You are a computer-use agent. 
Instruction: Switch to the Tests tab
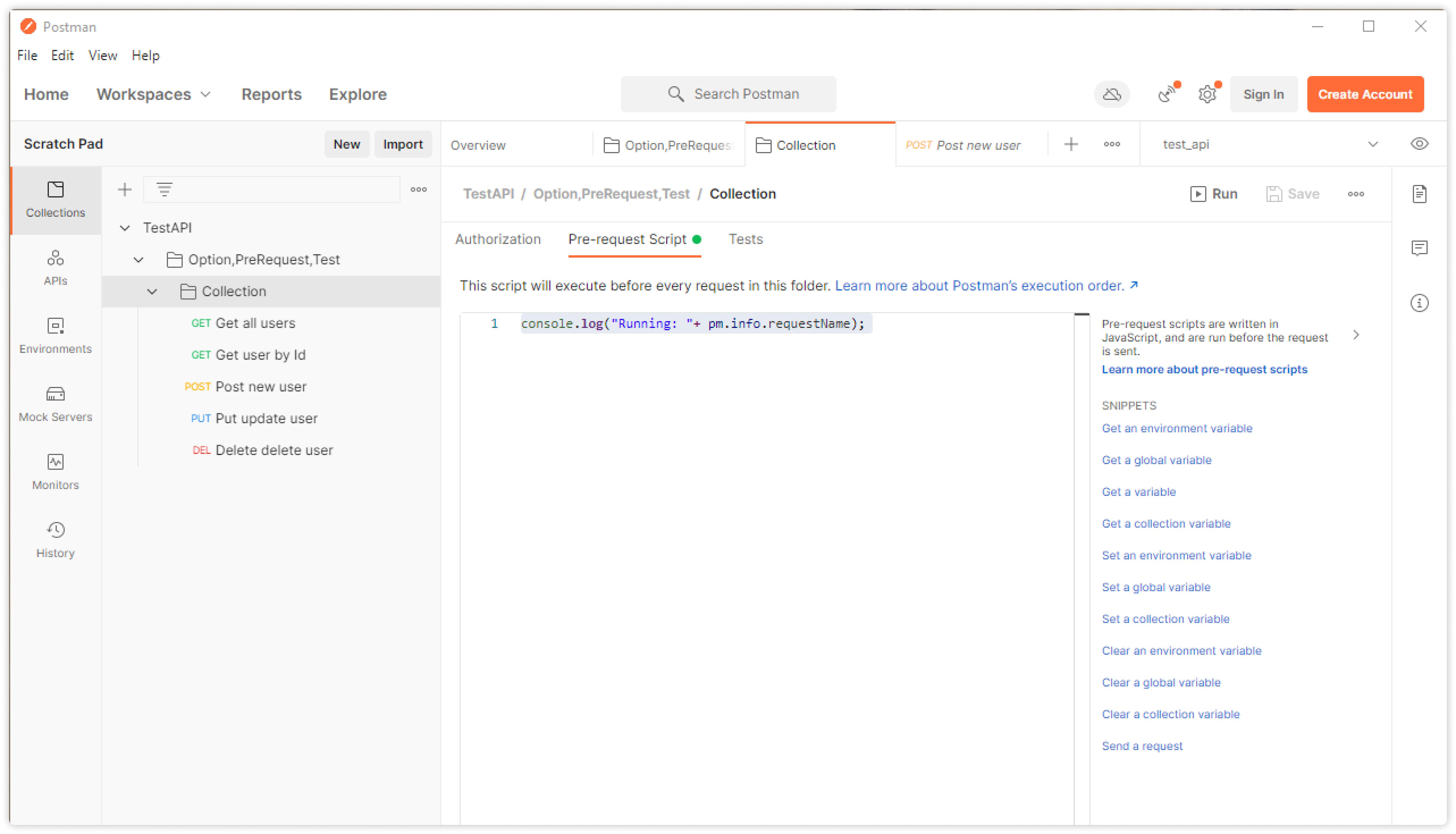745,239
